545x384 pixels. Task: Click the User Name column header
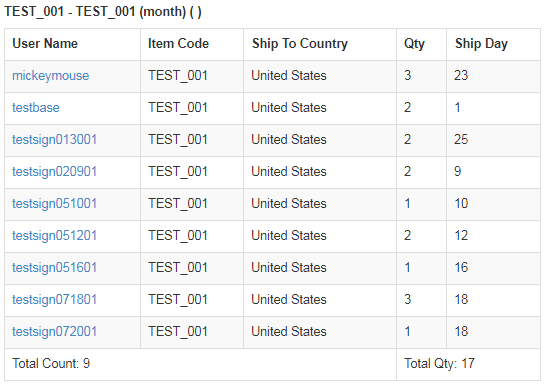[x=45, y=44]
